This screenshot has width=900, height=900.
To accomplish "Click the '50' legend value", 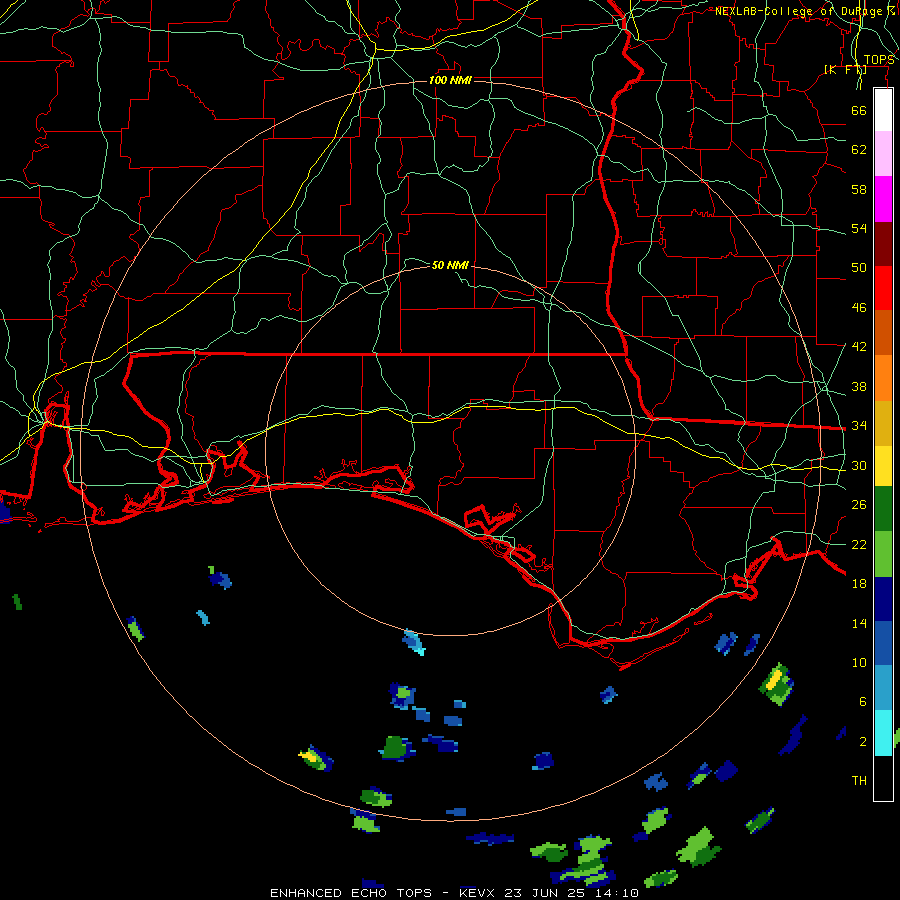I will click(x=859, y=267).
